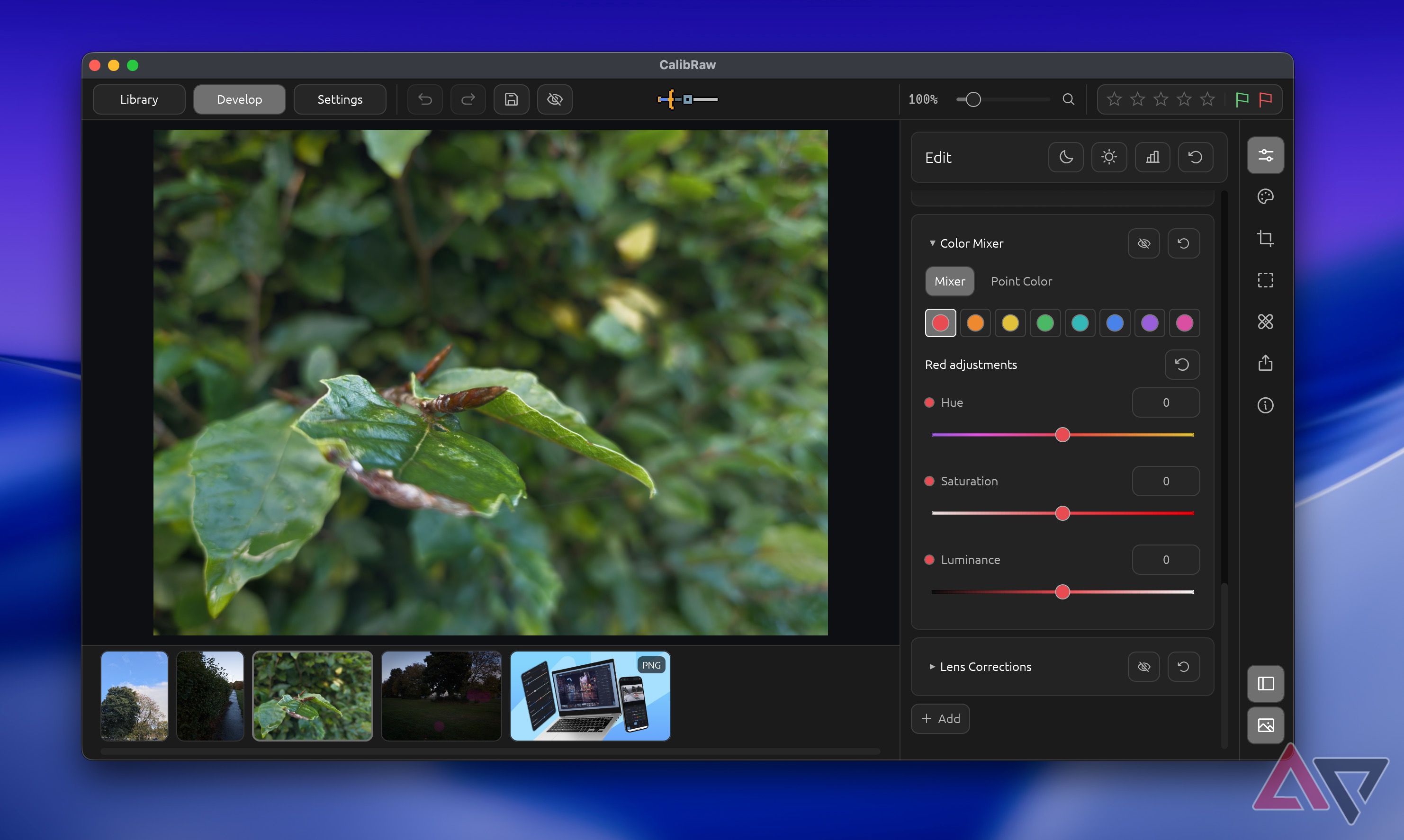Select the blue color swatch
The height and width of the screenshot is (840, 1404).
(x=1115, y=323)
